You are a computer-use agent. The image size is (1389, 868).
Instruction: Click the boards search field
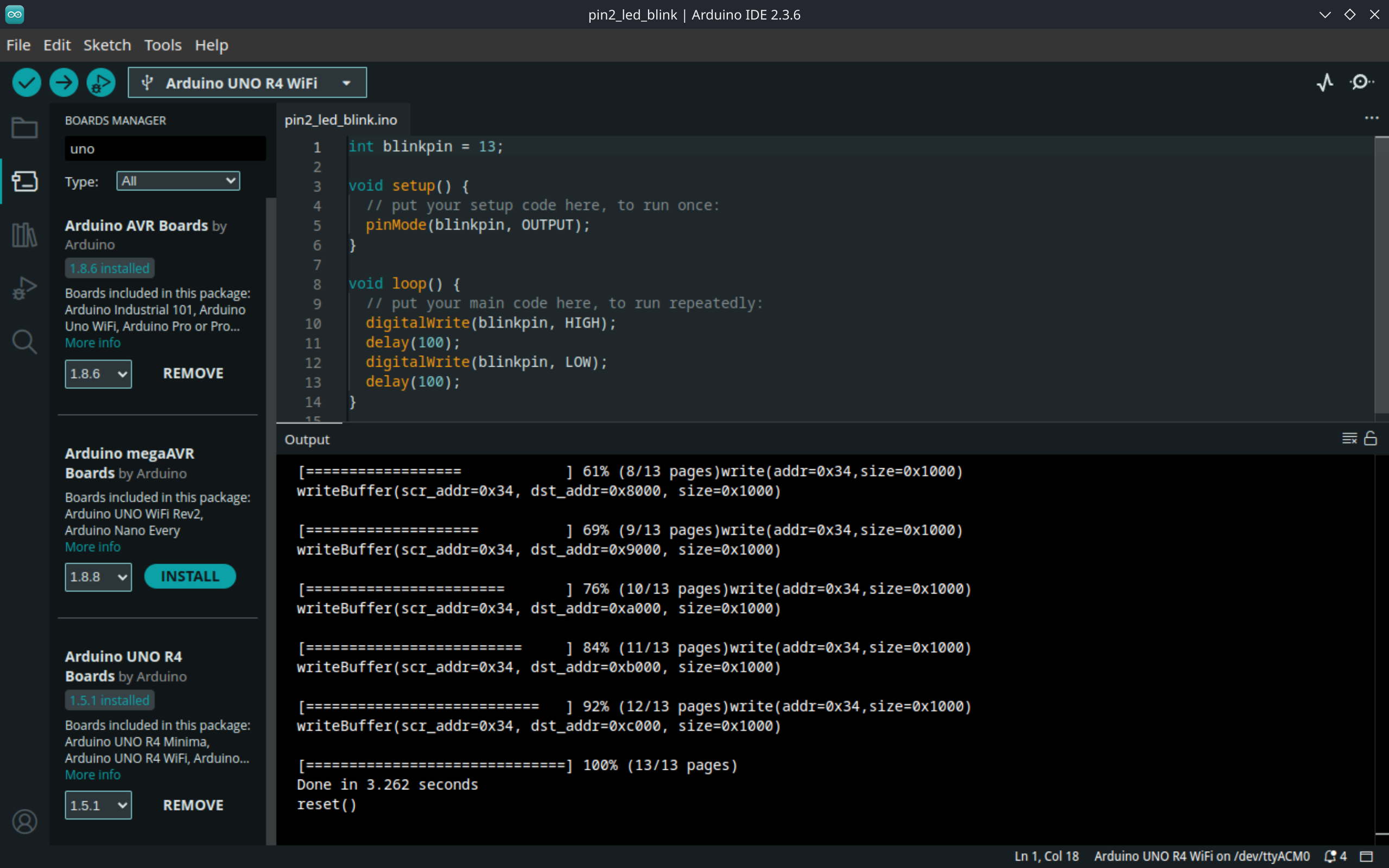click(x=165, y=149)
